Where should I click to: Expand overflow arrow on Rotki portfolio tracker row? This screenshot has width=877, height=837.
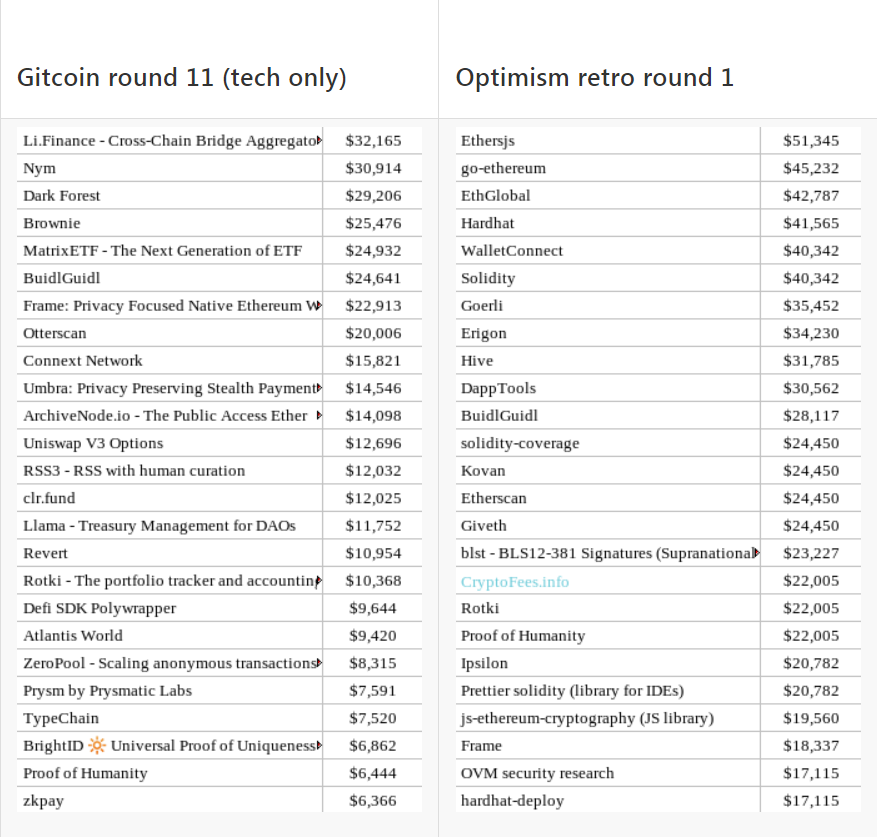click(x=319, y=580)
